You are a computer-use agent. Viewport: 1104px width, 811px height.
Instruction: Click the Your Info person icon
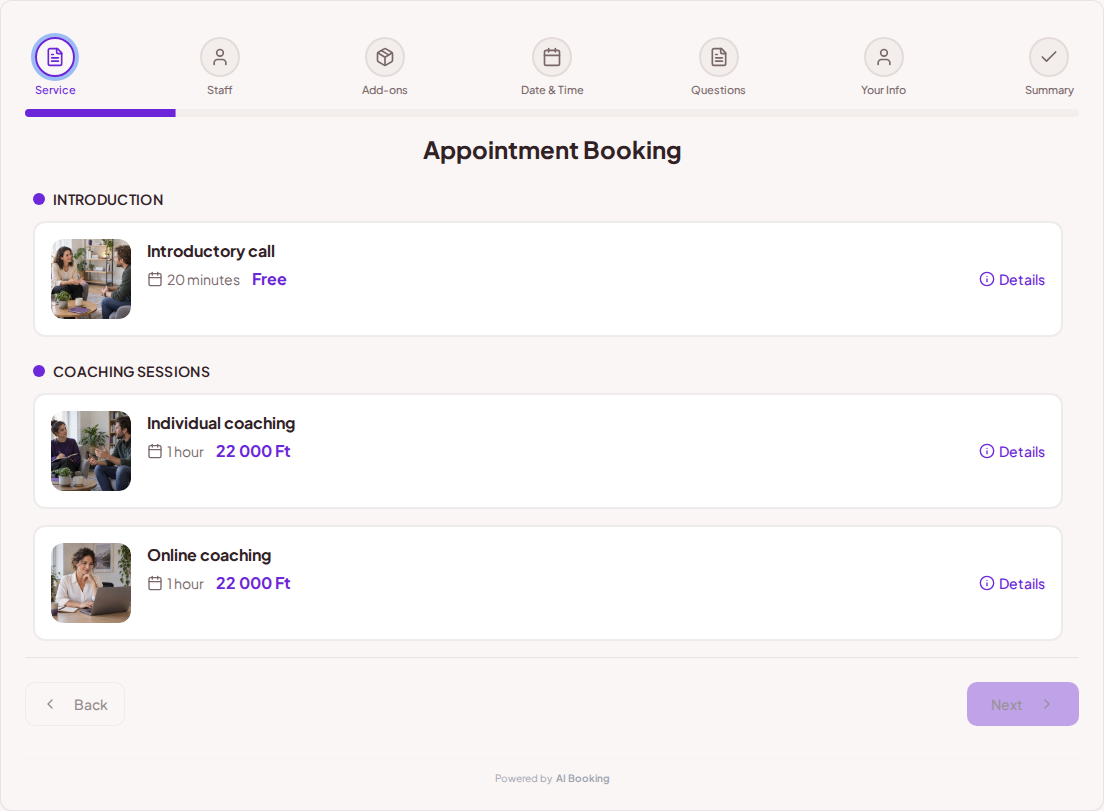(884, 57)
